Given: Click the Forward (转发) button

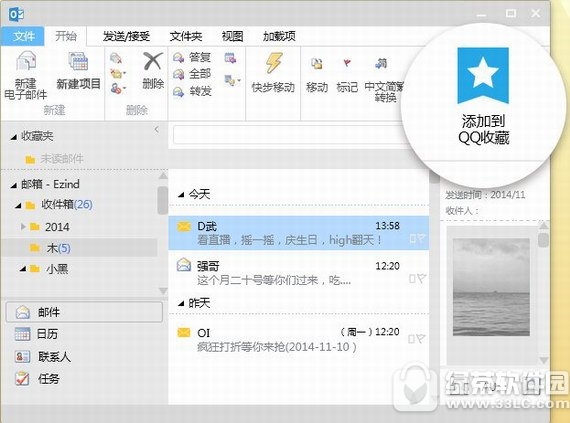Looking at the screenshot, I should coord(192,91).
